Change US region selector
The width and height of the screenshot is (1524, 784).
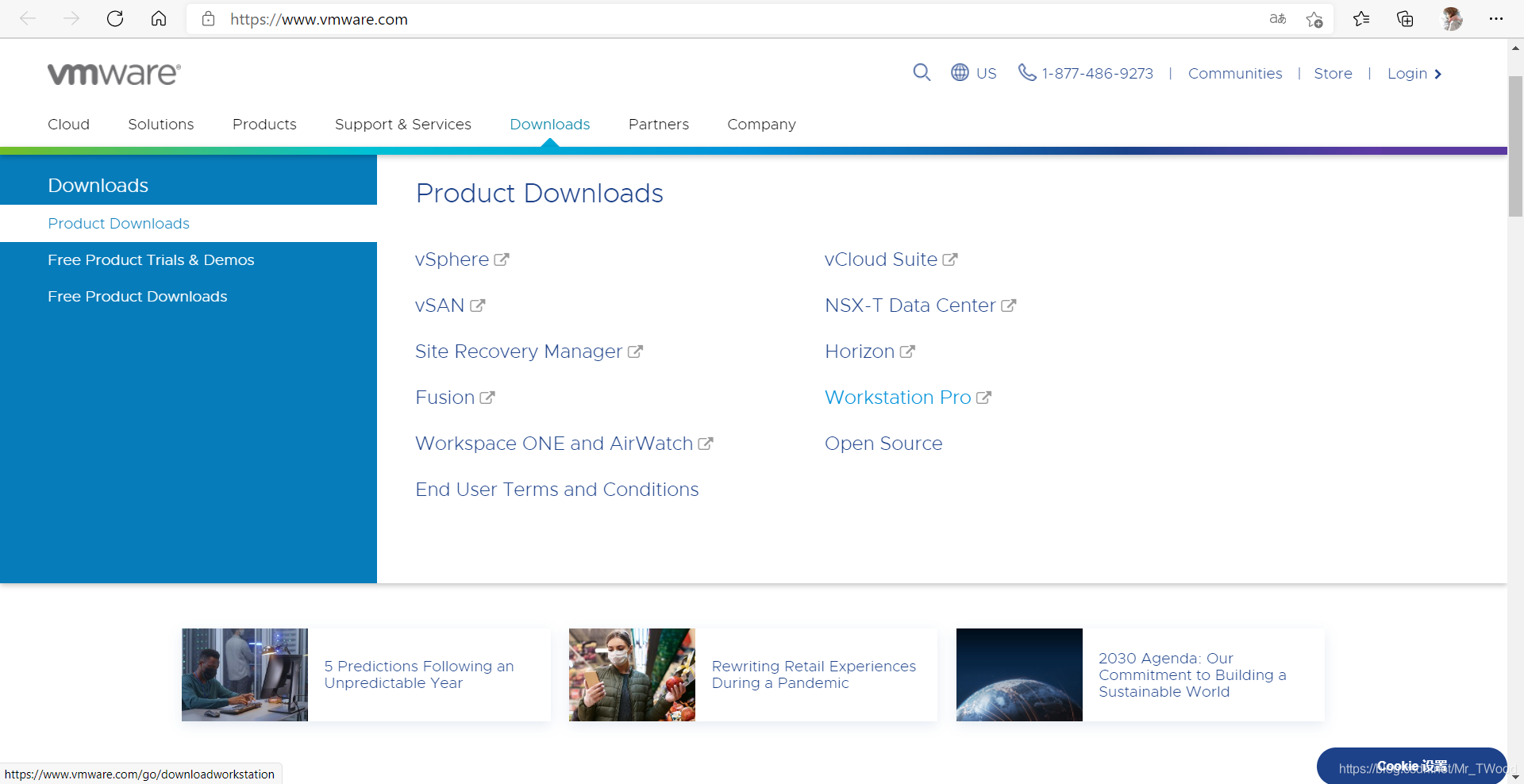(987, 74)
